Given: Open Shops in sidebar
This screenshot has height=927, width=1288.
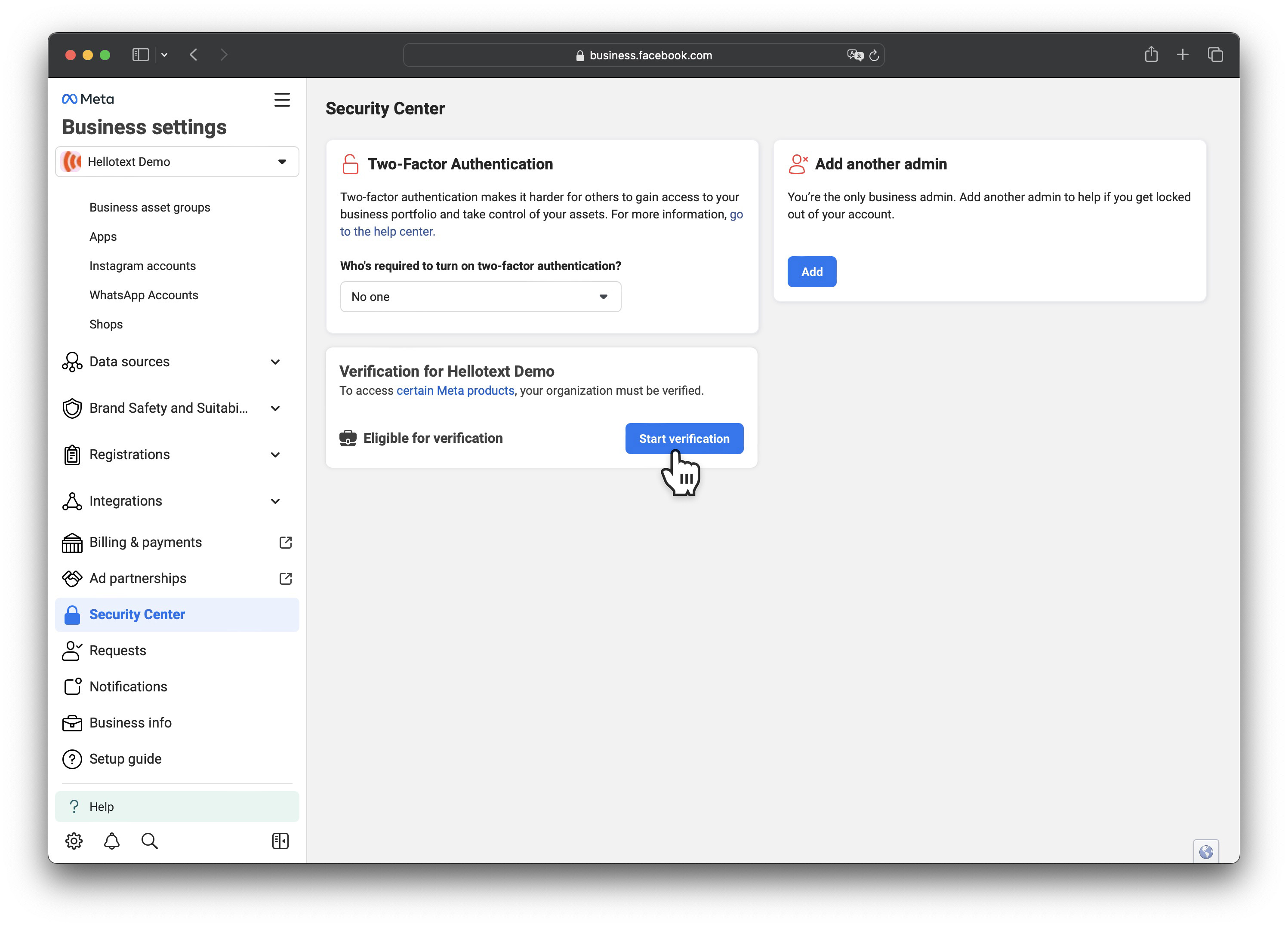Looking at the screenshot, I should 106,324.
